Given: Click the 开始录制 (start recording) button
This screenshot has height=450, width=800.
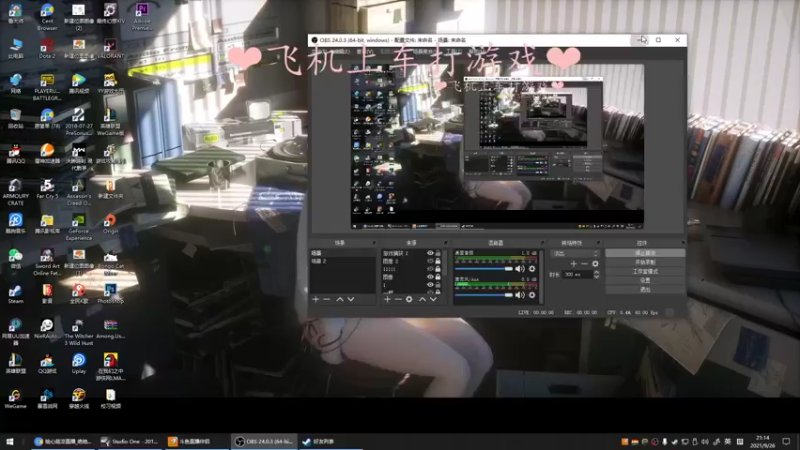Looking at the screenshot, I should [x=645, y=262].
